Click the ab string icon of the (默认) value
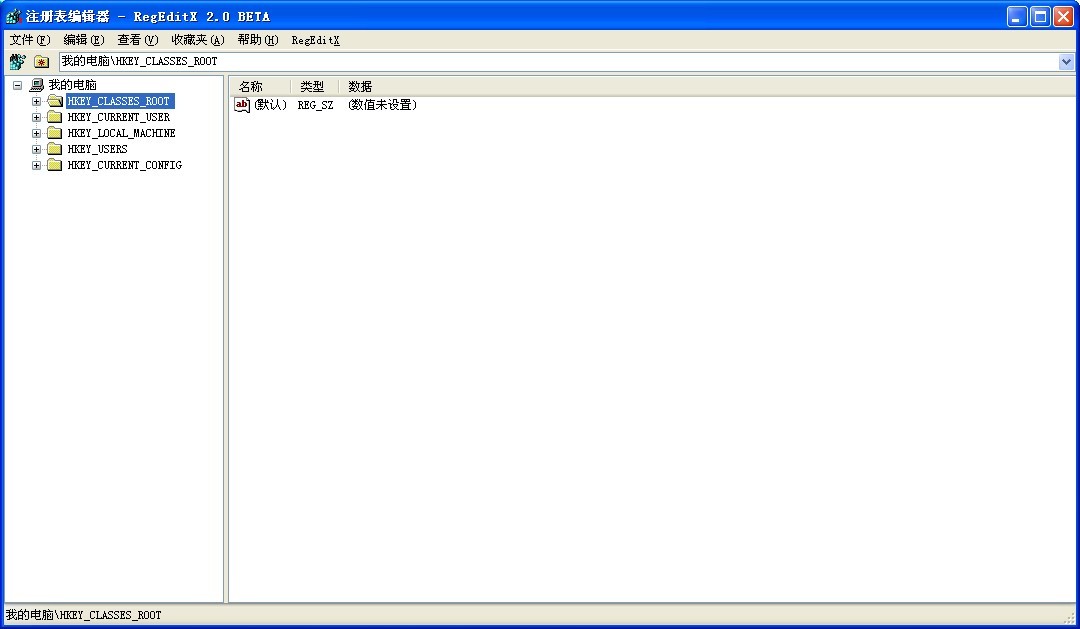 click(242, 105)
